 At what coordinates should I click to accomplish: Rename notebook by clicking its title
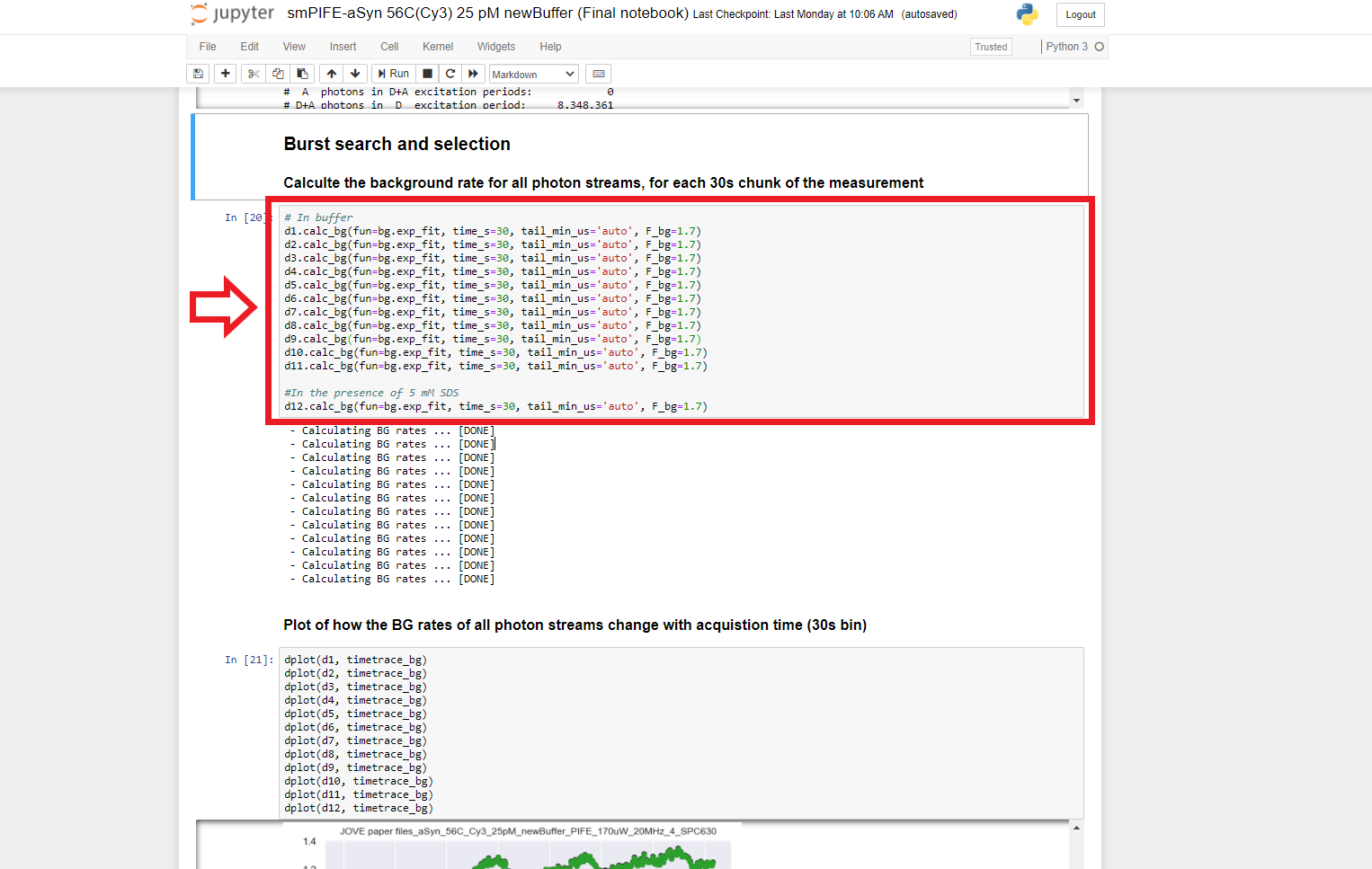pos(487,13)
